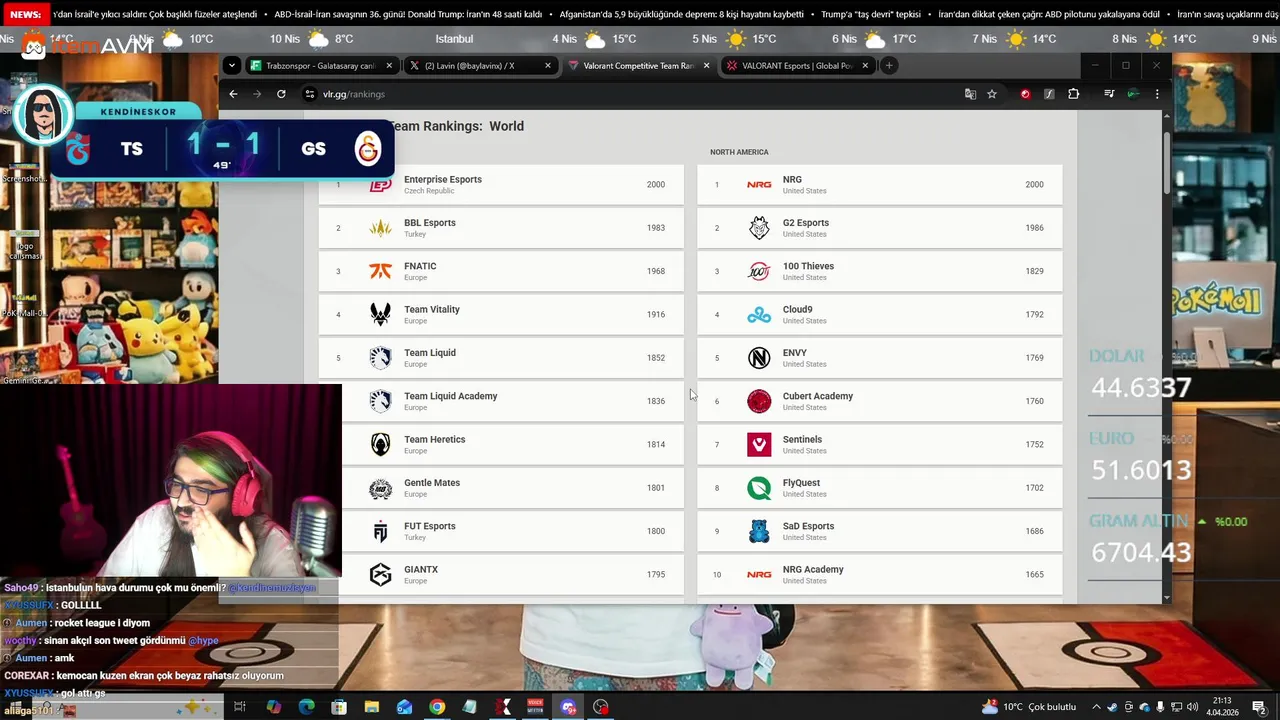This screenshot has width=1280, height=720.
Task: Switch to the Trabzonspor - Galatasaray tab
Action: pos(321,66)
